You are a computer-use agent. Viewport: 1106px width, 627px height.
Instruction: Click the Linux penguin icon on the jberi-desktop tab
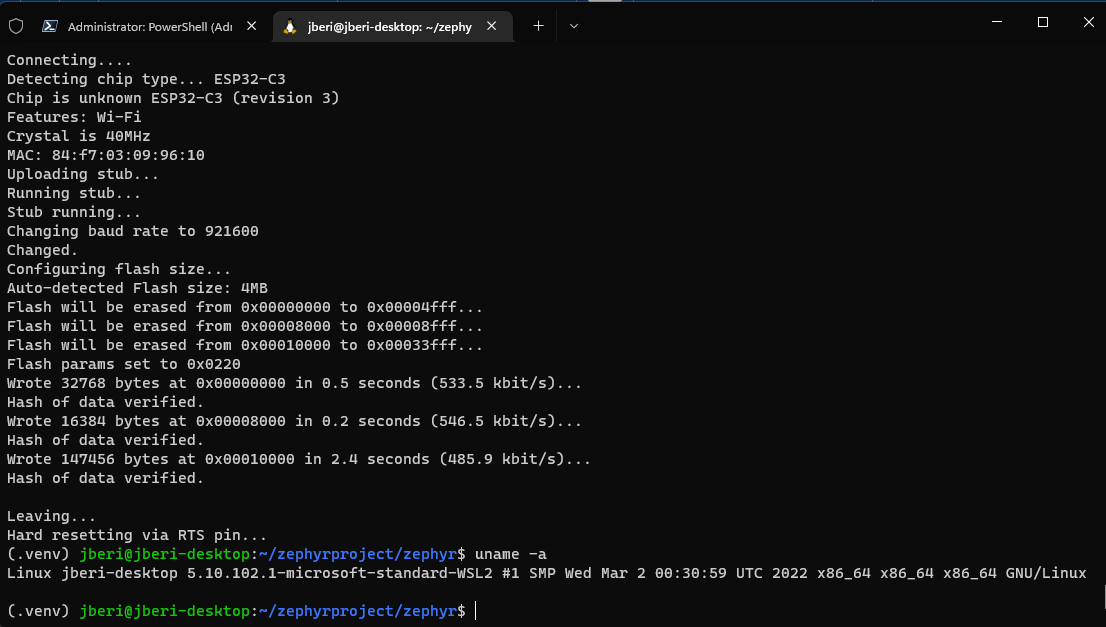click(289, 26)
